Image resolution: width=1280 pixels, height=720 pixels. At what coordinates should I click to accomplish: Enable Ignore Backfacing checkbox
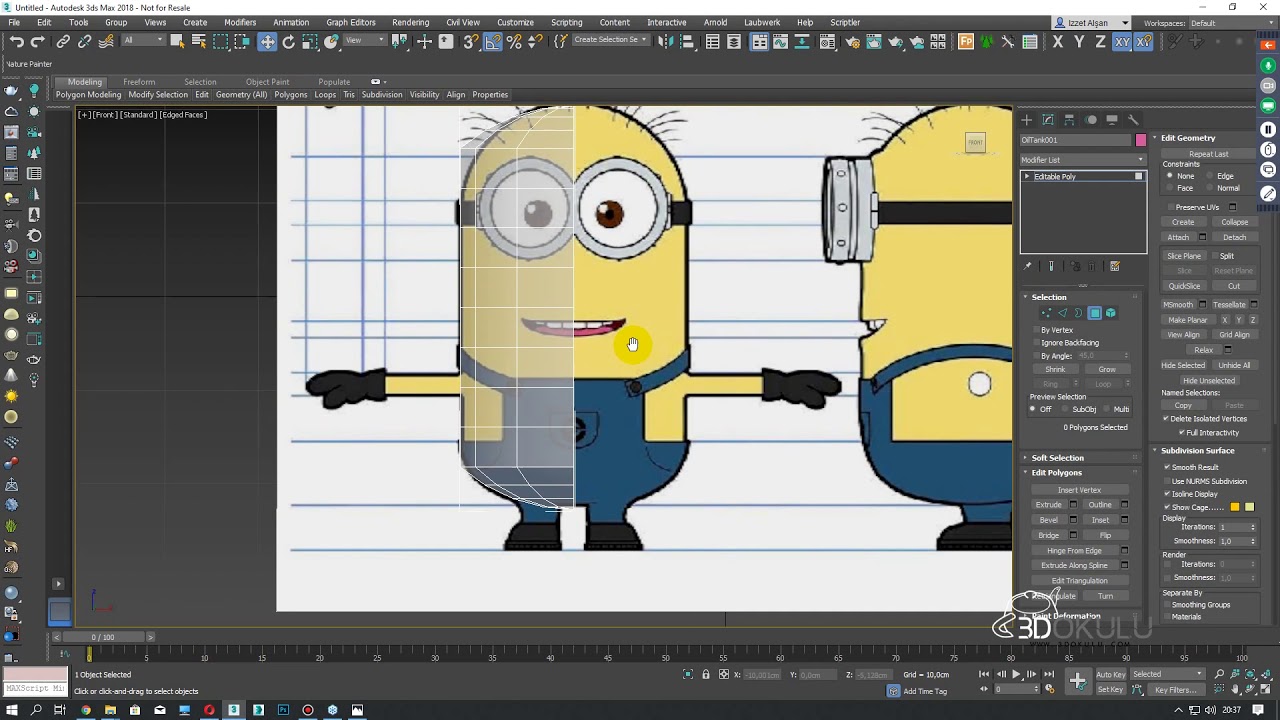coord(1036,343)
